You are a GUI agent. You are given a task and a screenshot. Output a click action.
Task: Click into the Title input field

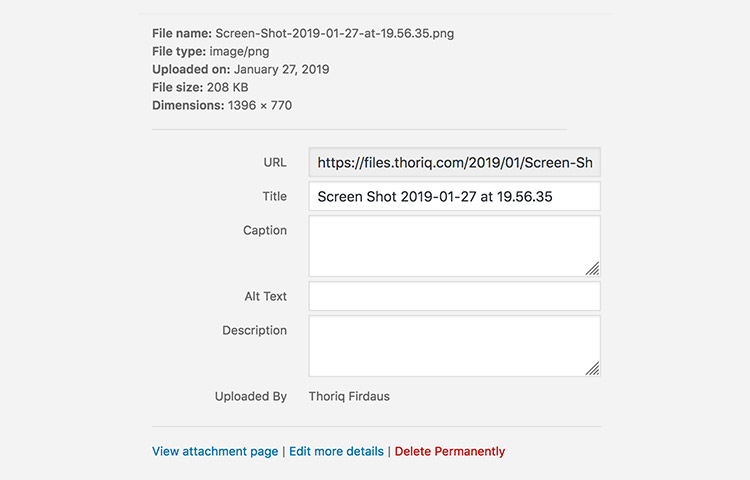(x=454, y=196)
